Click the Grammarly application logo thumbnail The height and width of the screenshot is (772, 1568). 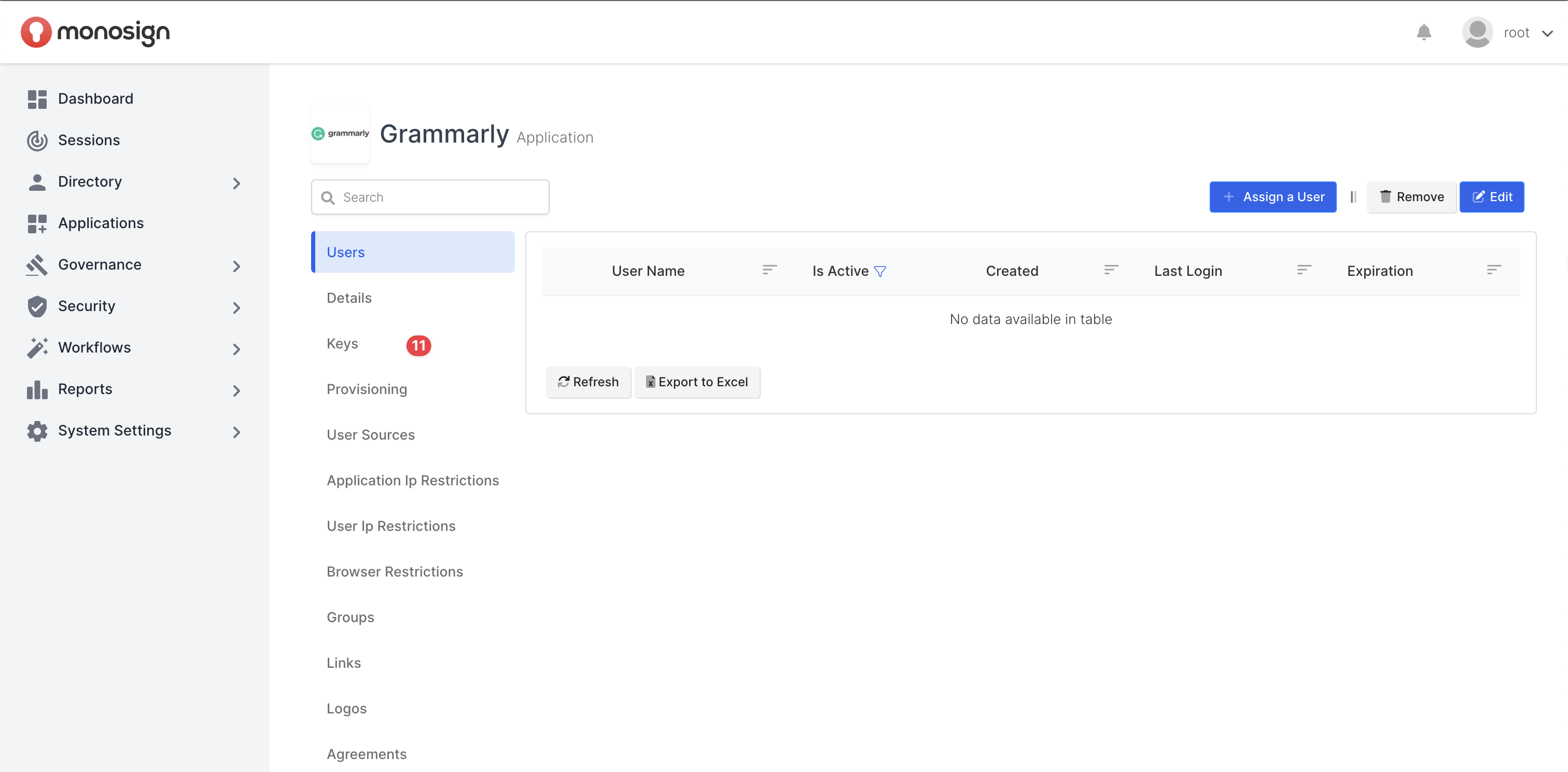coord(340,133)
